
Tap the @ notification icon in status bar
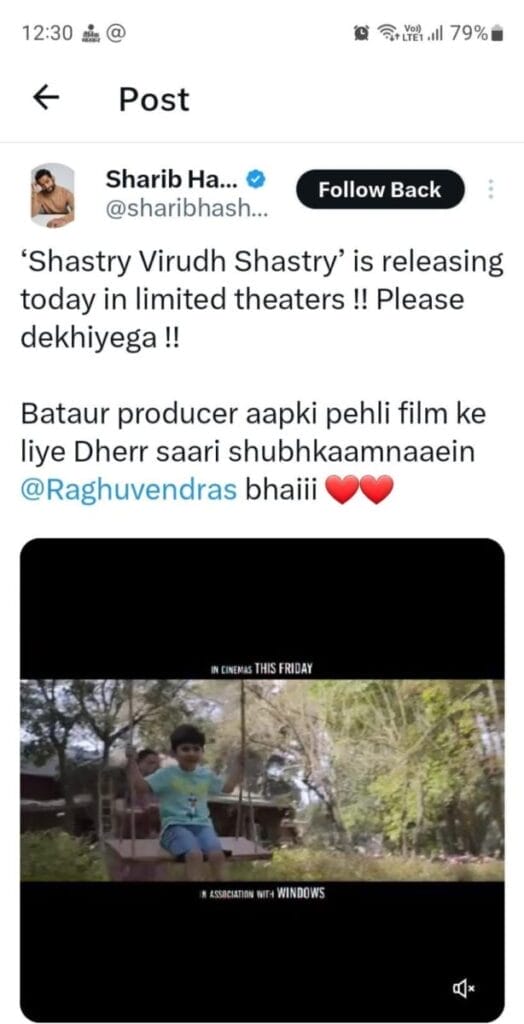point(116,32)
